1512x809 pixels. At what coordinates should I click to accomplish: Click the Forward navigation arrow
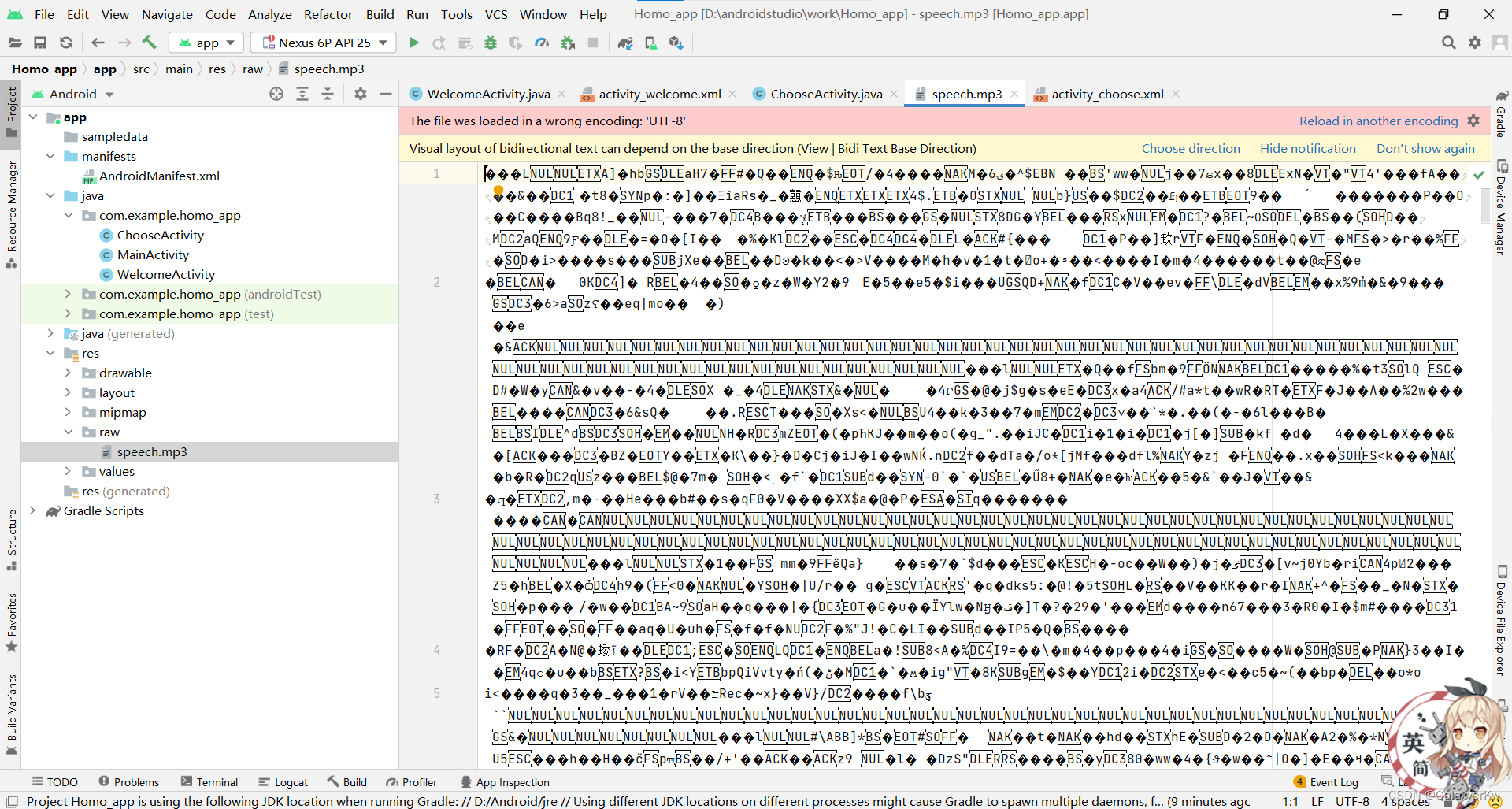(x=124, y=43)
